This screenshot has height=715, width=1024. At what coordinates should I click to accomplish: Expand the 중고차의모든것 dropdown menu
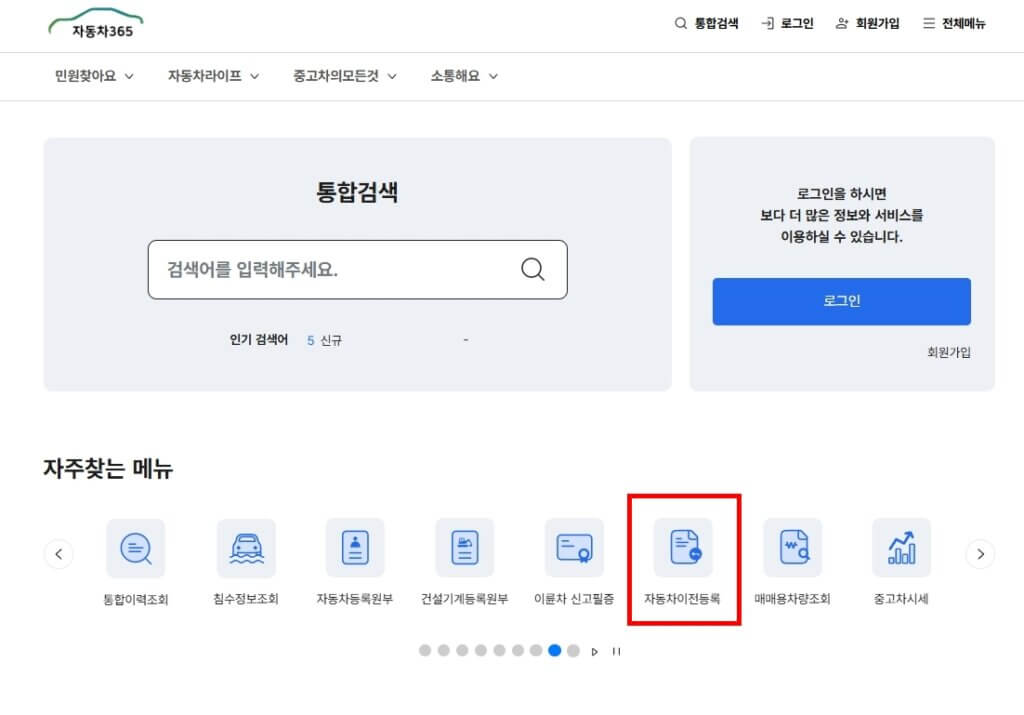click(x=345, y=76)
